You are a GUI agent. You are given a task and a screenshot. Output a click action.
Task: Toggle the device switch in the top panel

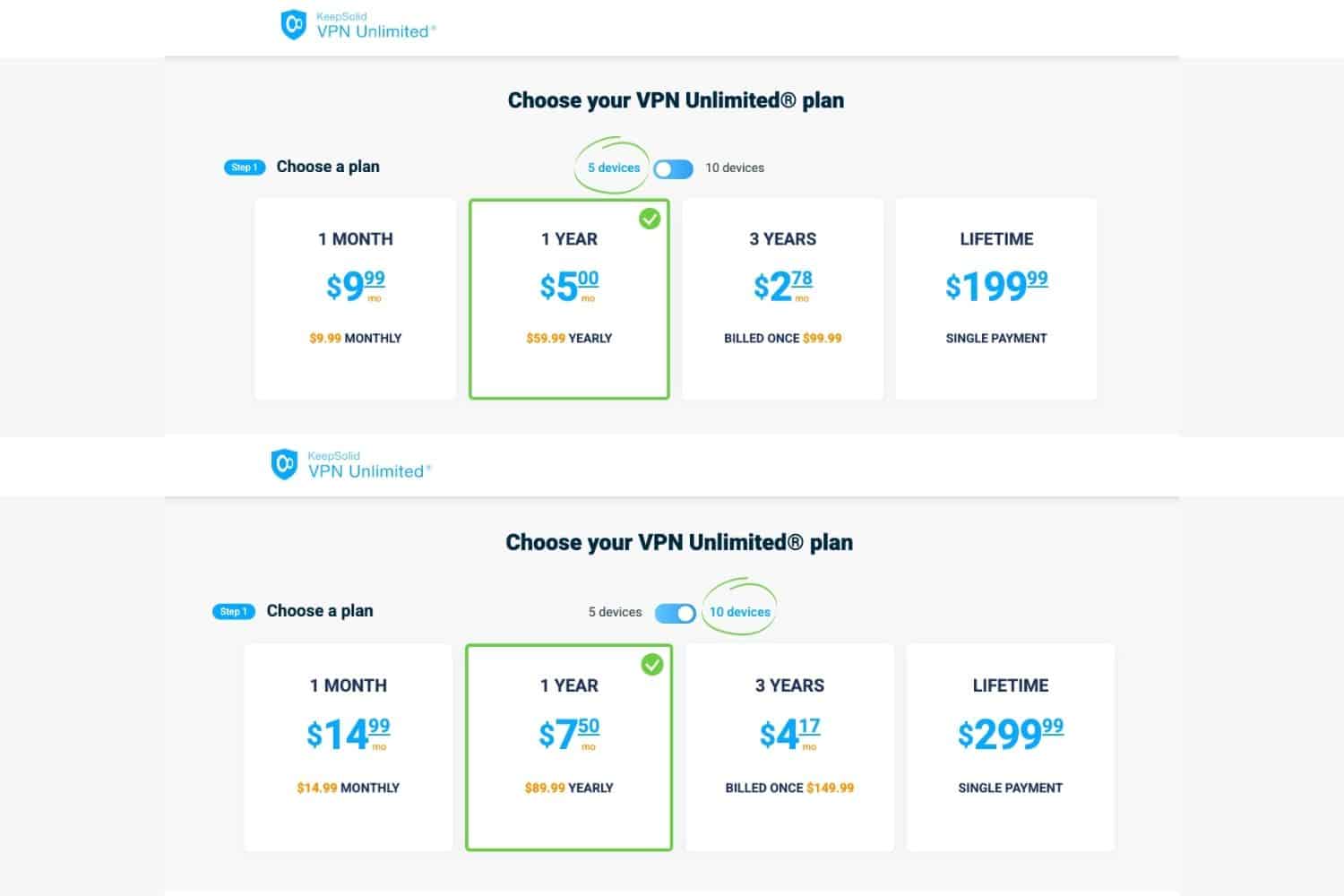coord(673,168)
